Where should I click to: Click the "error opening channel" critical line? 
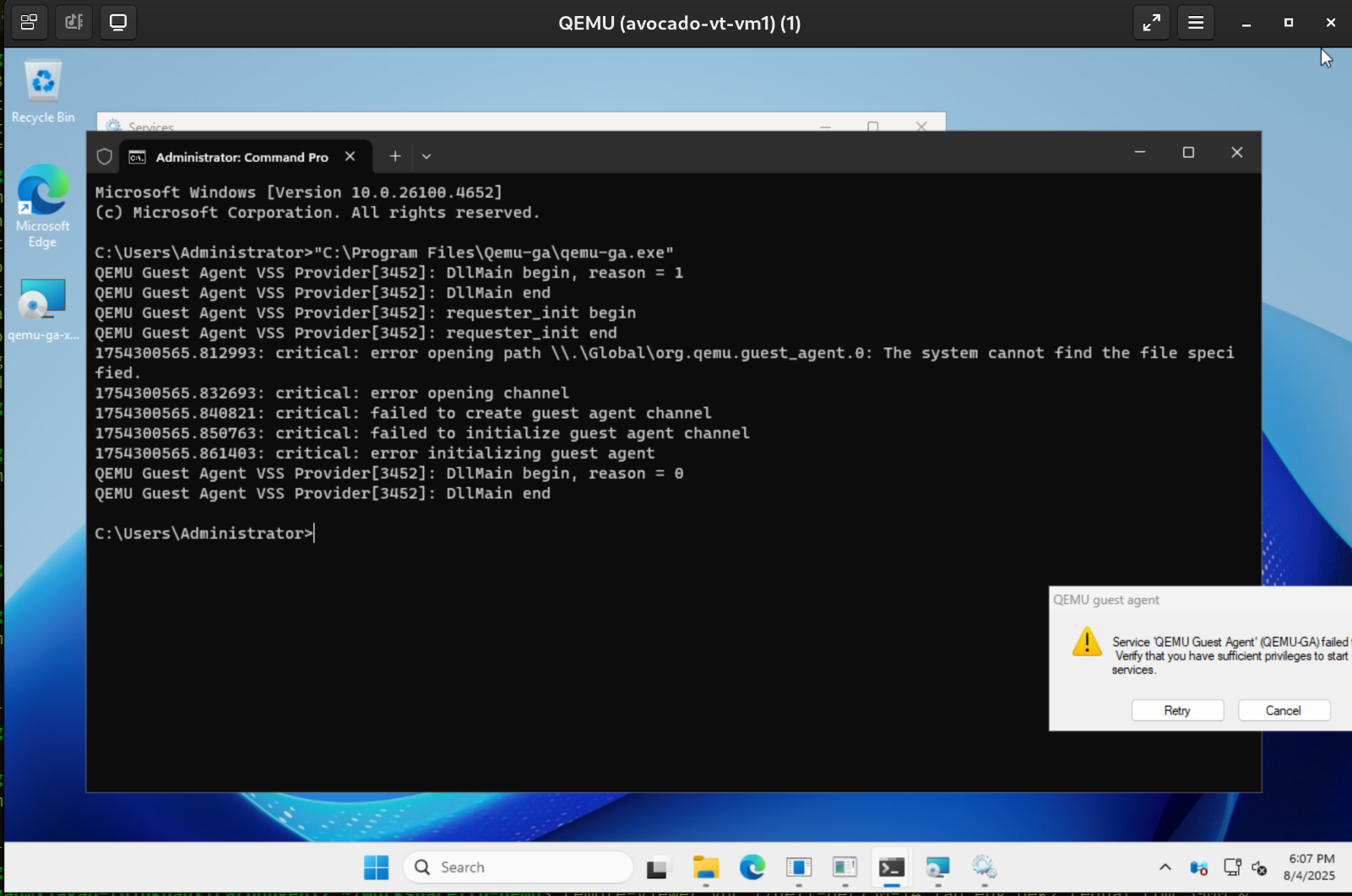tap(332, 393)
